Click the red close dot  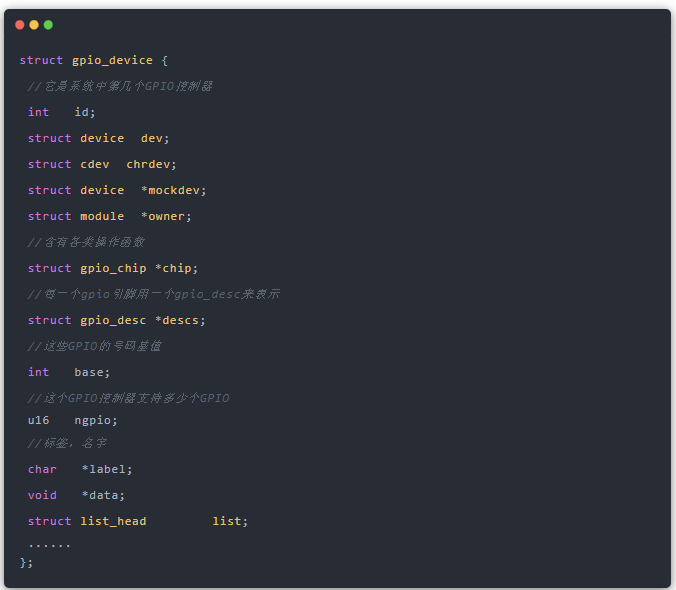point(20,25)
